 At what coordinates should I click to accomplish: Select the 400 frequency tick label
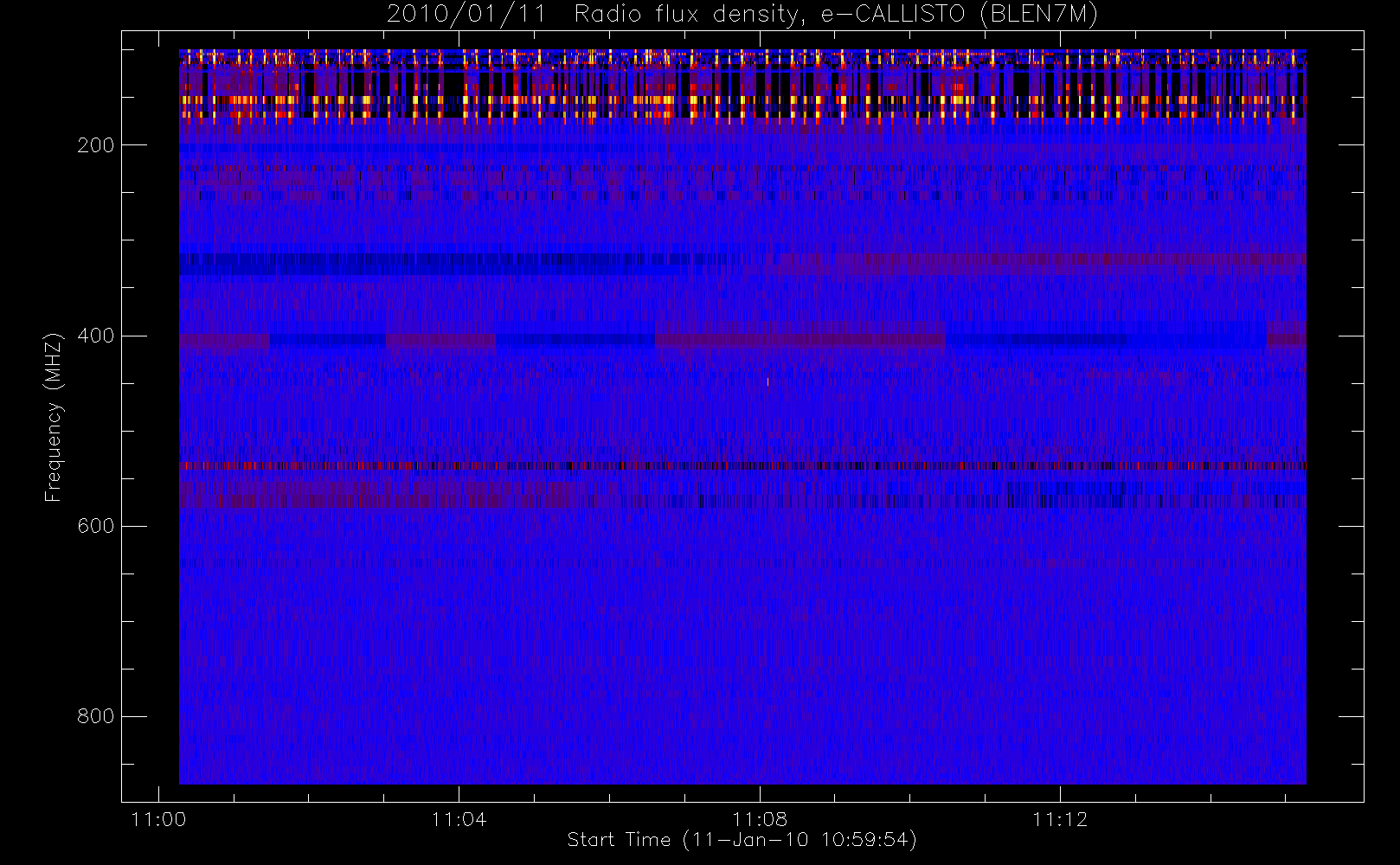coord(96,336)
